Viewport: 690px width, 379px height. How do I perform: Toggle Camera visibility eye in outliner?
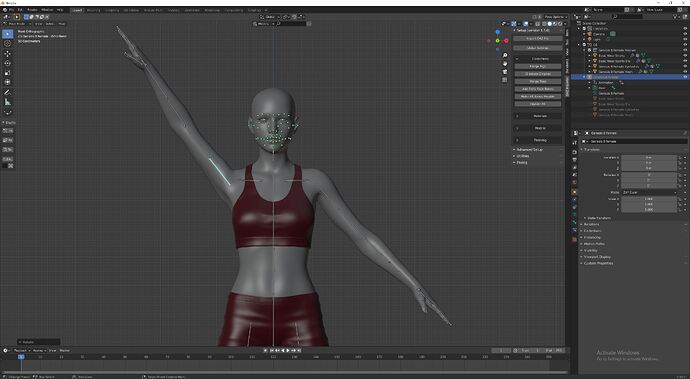point(685,34)
